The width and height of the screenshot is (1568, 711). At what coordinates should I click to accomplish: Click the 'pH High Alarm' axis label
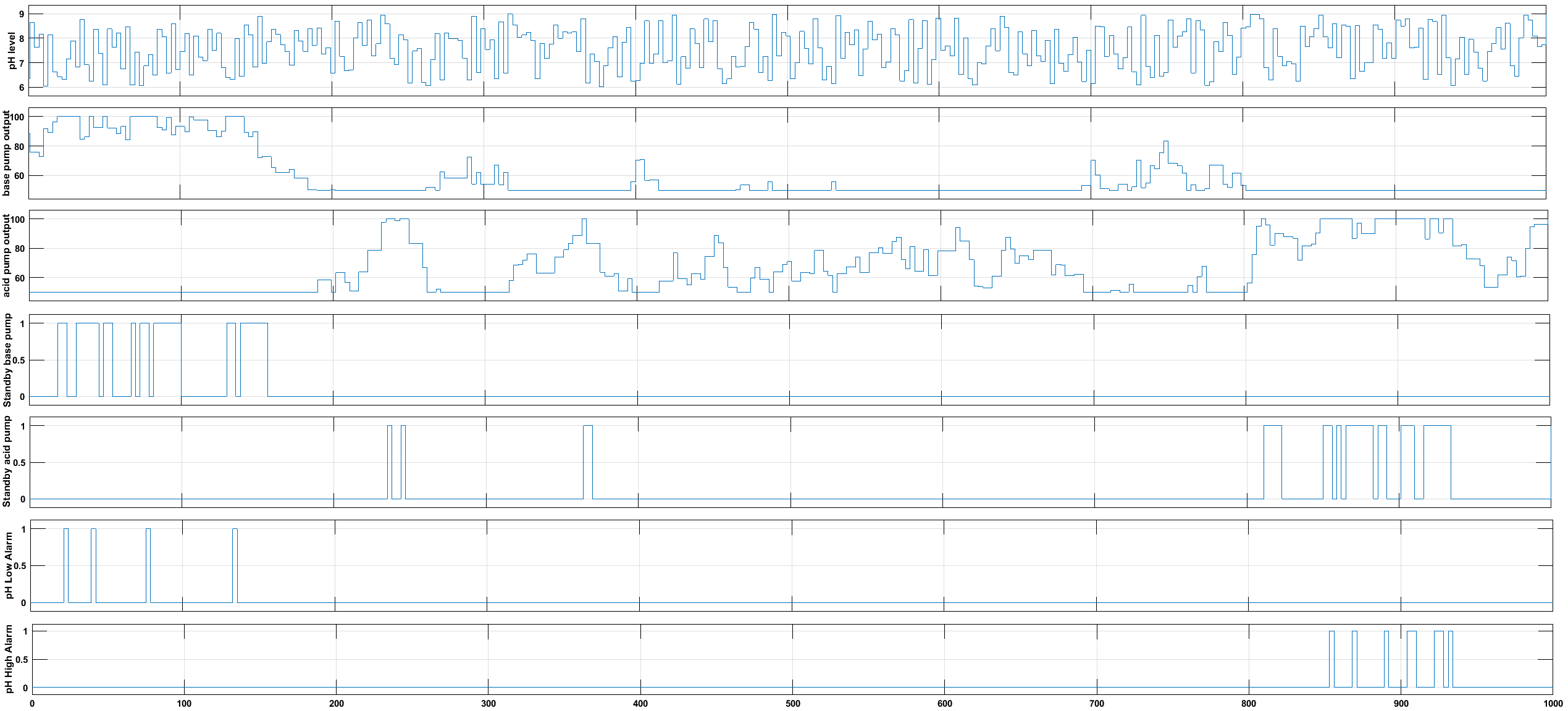pos(9,659)
